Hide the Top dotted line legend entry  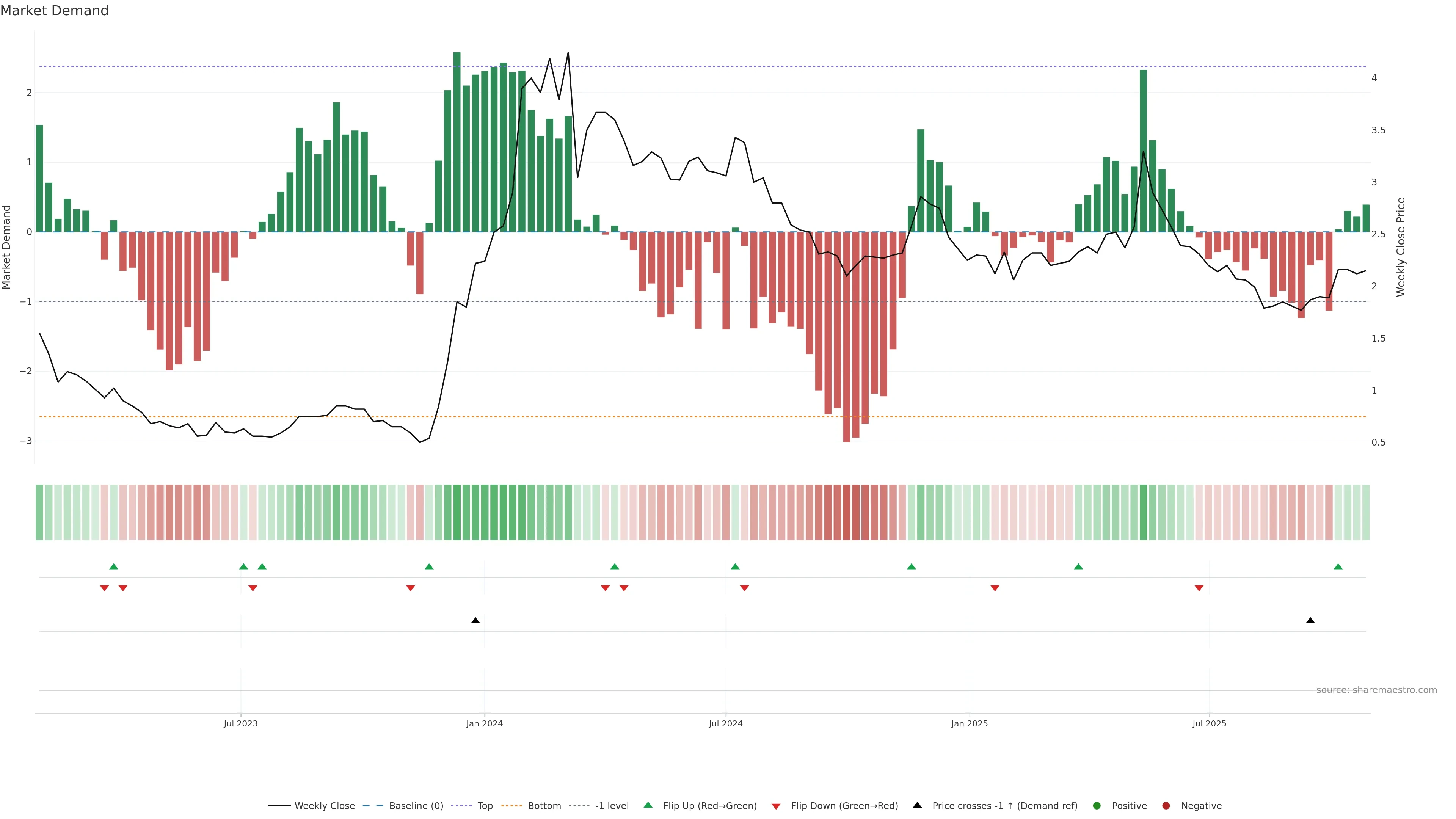485,805
